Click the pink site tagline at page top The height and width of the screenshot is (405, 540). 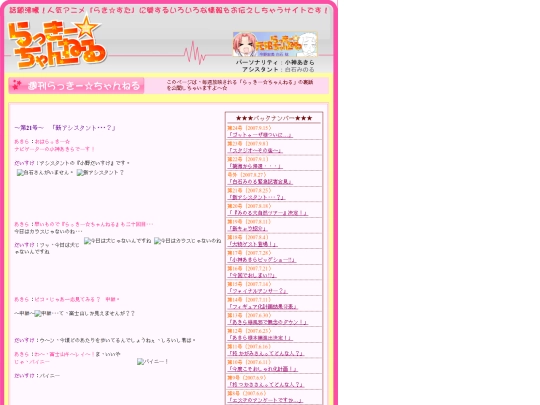click(168, 10)
